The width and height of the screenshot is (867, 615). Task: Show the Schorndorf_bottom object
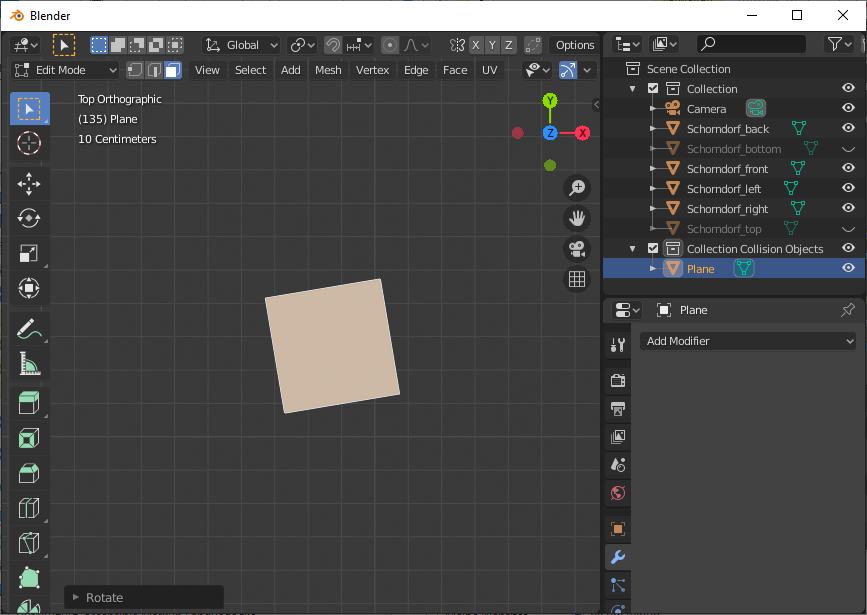(848, 148)
